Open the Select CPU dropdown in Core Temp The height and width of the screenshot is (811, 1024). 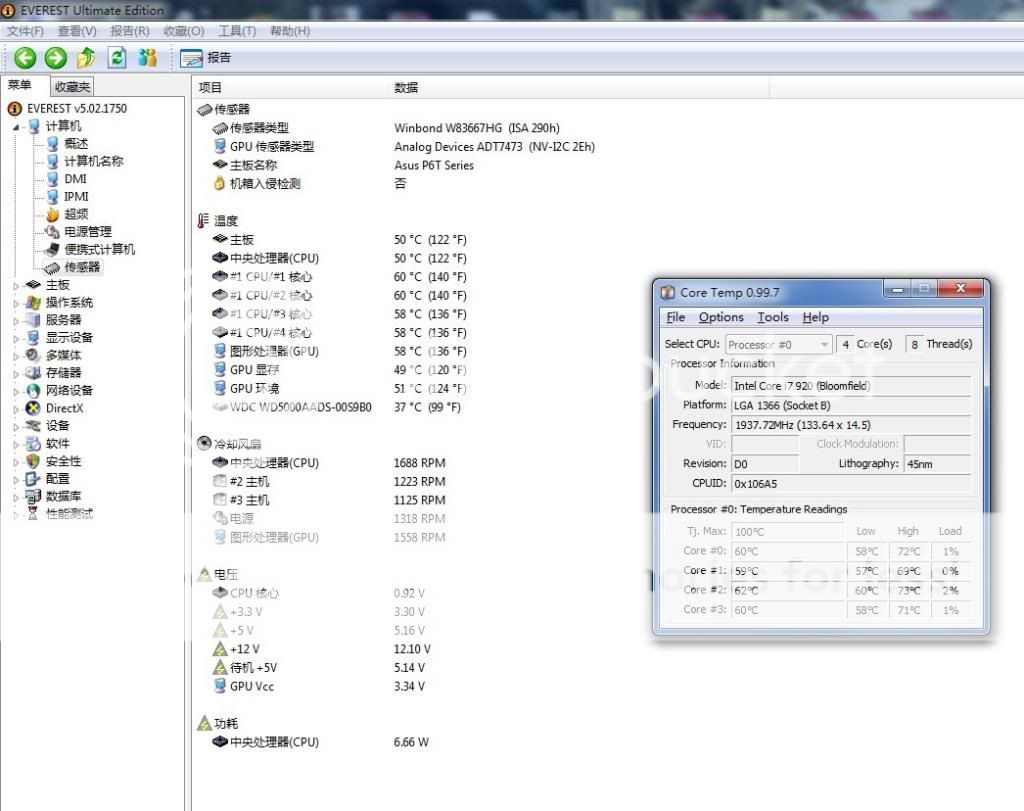pos(779,344)
